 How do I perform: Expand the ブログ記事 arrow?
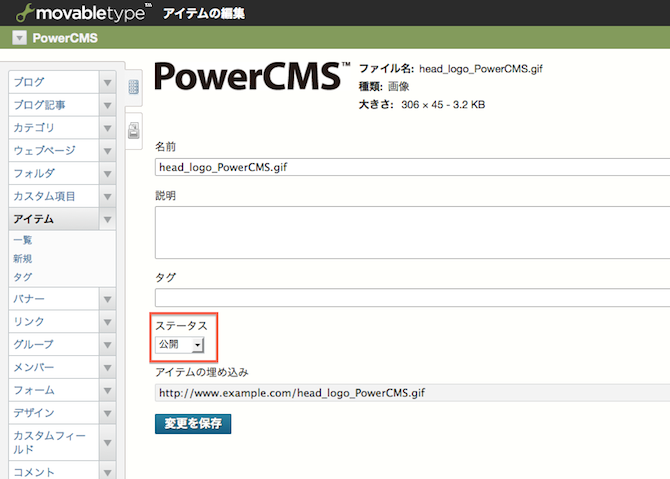(x=107, y=105)
